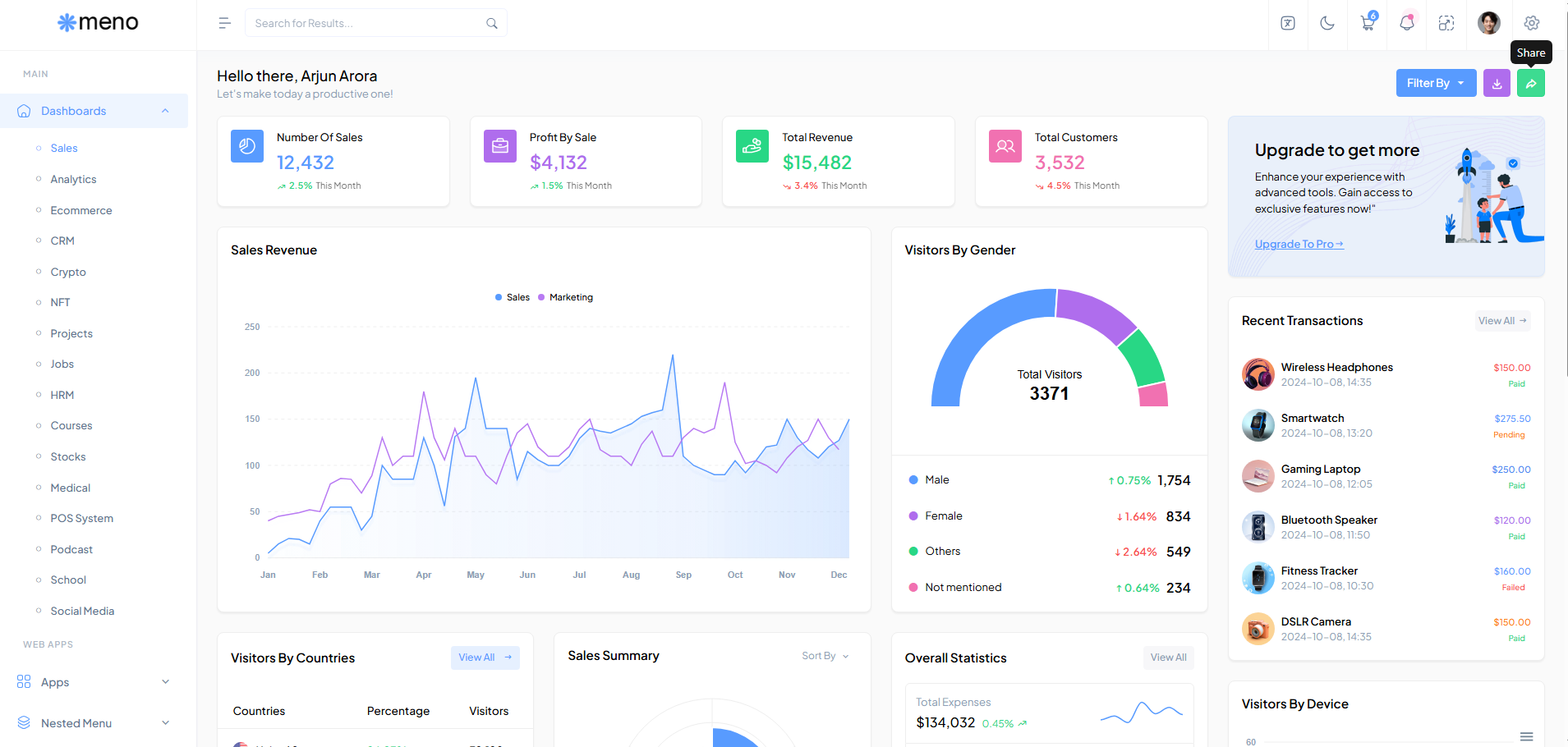
Task: Open the Courses dashboard
Action: (71, 425)
